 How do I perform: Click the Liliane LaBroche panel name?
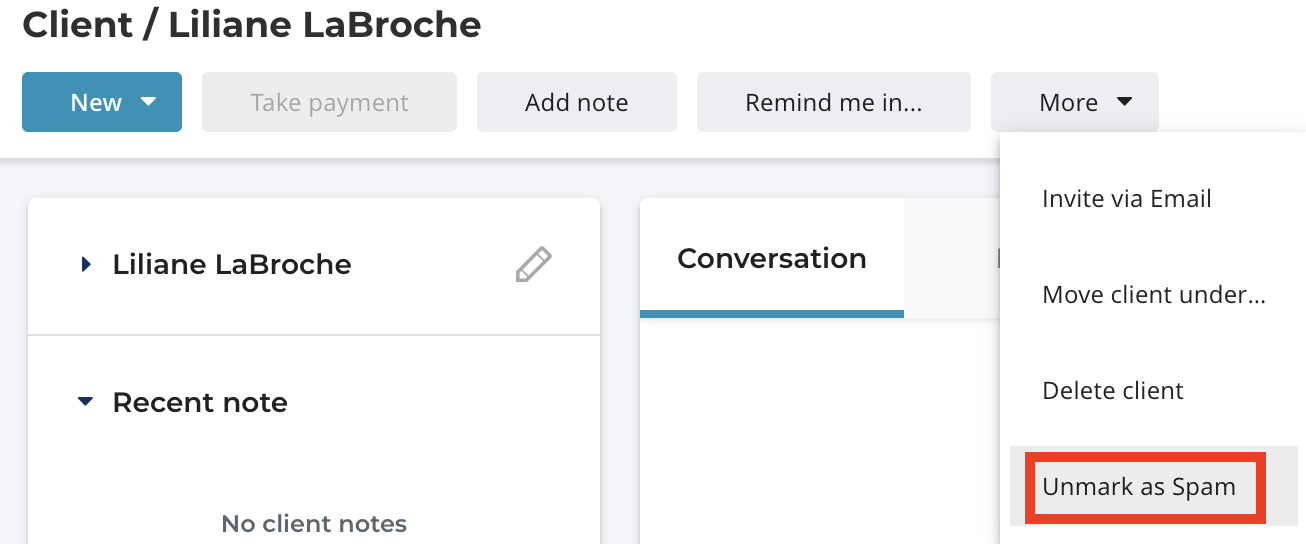click(x=232, y=265)
